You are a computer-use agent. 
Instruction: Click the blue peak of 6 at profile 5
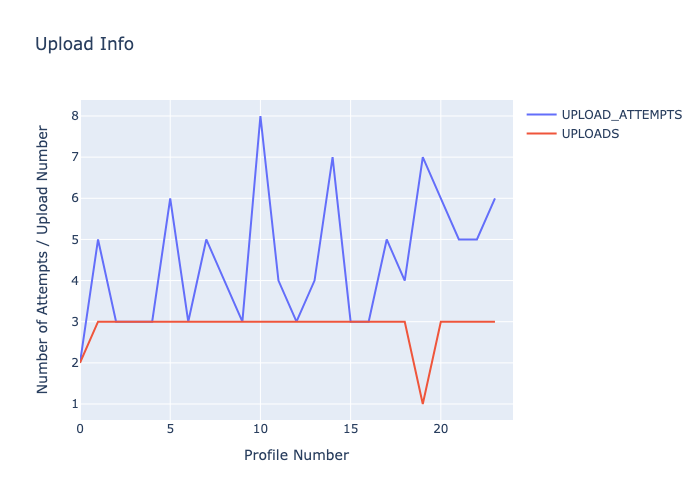(170, 198)
